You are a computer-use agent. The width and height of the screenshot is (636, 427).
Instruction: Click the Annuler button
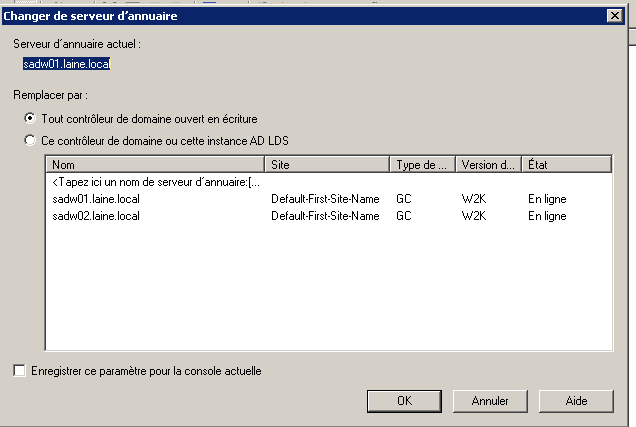(x=490, y=401)
